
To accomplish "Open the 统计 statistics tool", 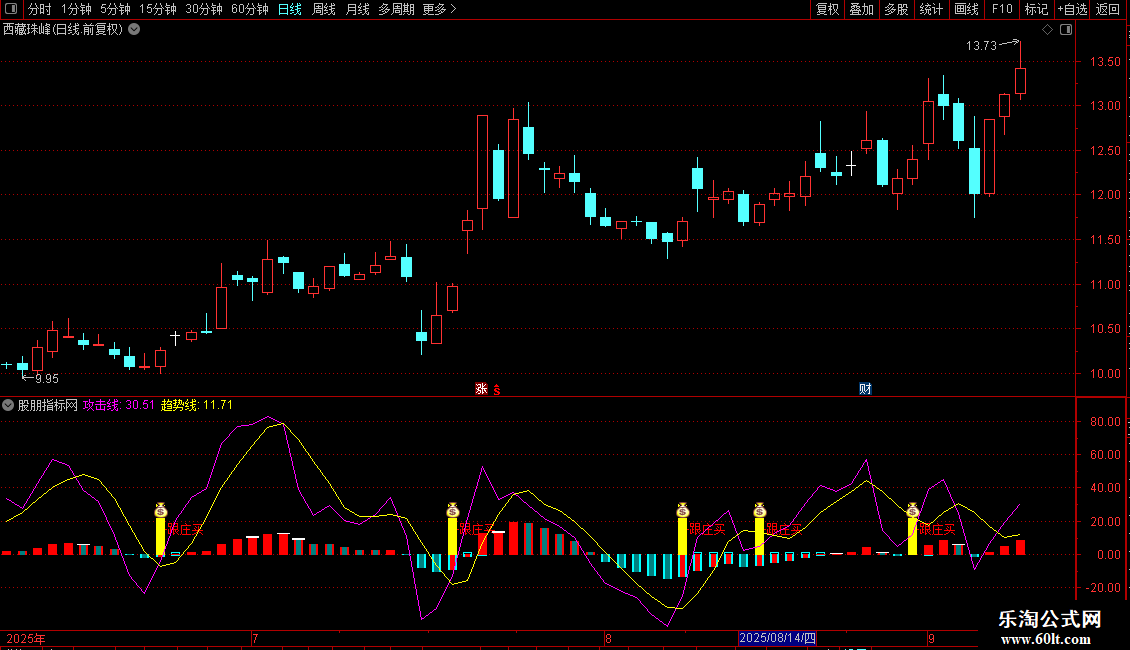I will click(x=931, y=9).
